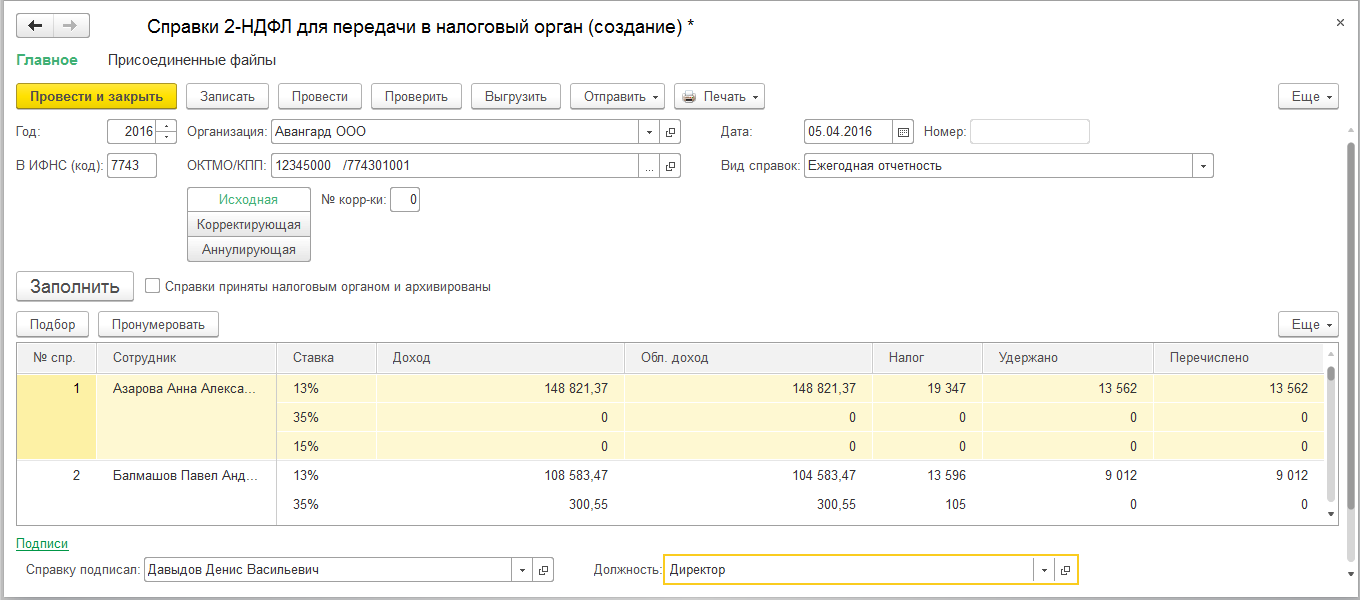Click the Заполнить button
The image size is (1360, 600).
pyautogui.click(x=75, y=286)
